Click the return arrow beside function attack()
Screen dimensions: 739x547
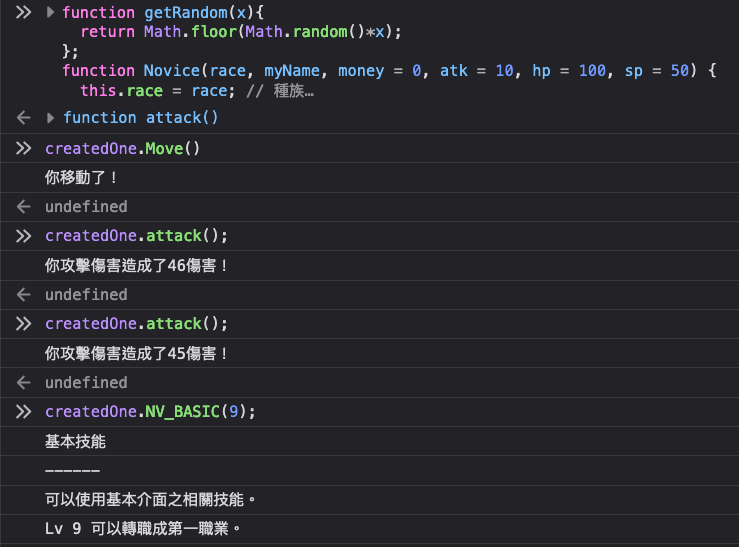[23, 118]
